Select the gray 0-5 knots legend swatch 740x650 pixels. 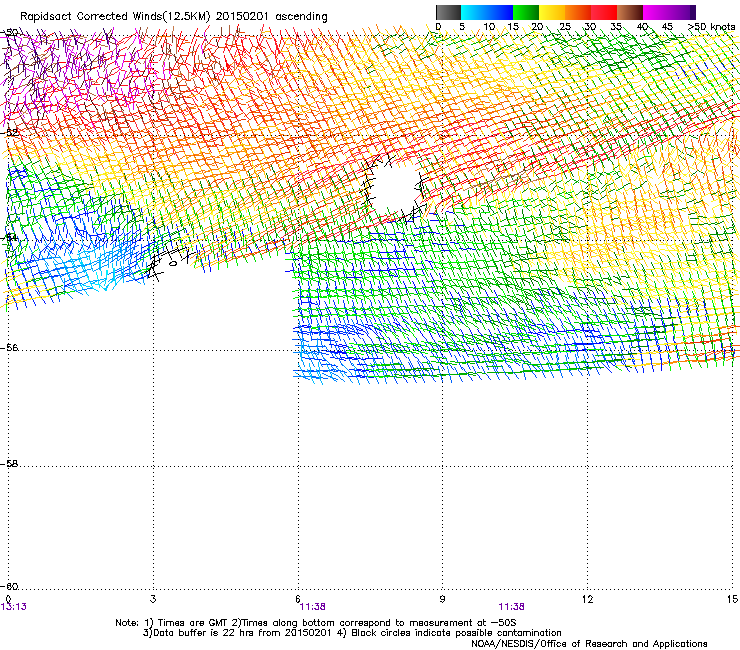(x=448, y=12)
